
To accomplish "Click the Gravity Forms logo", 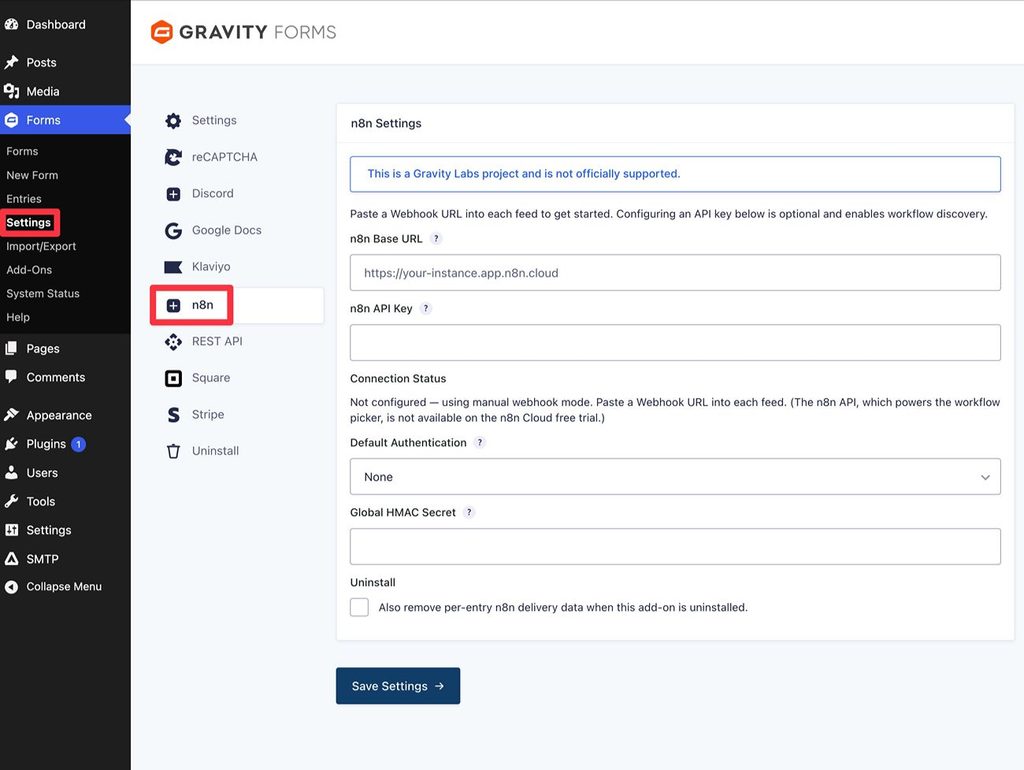I will point(243,32).
